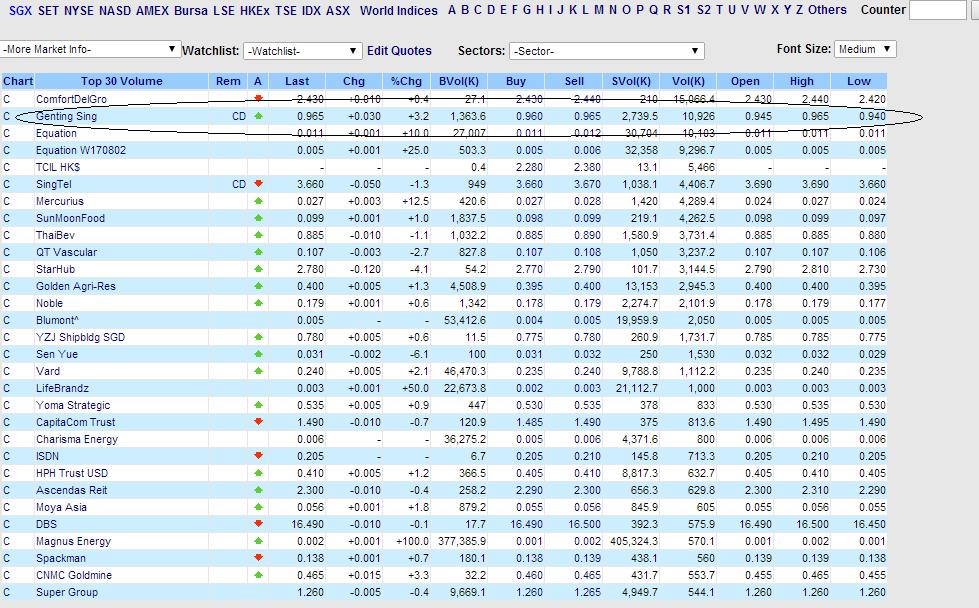Switch to the ASX market
Screen dimensions: 979x608
tap(338, 11)
